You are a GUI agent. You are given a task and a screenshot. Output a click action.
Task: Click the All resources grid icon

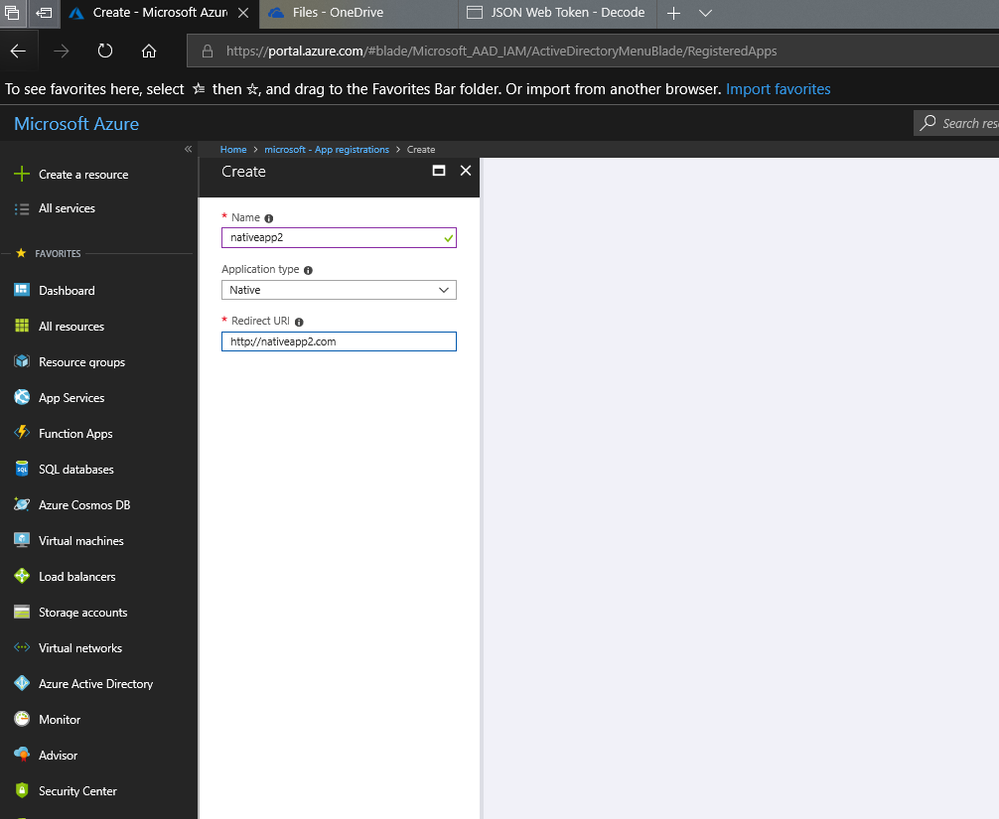pos(22,326)
